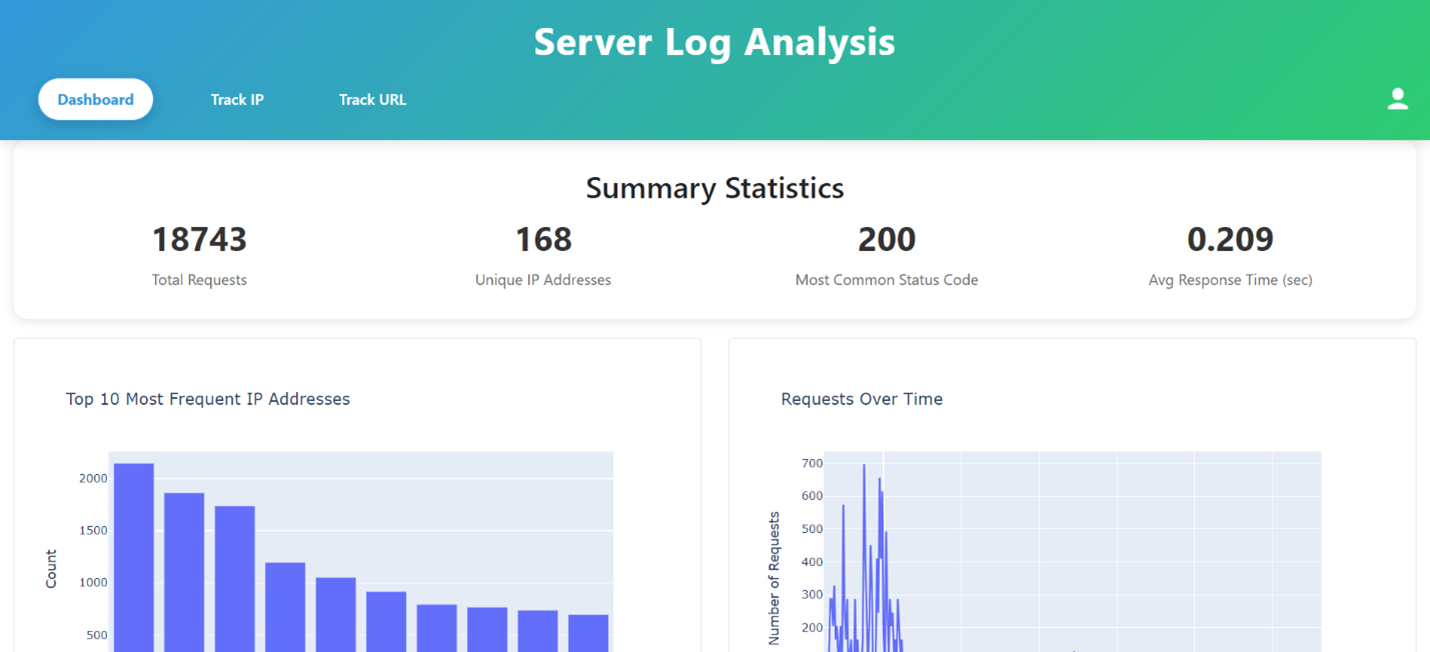Click the Count axis label

51,568
